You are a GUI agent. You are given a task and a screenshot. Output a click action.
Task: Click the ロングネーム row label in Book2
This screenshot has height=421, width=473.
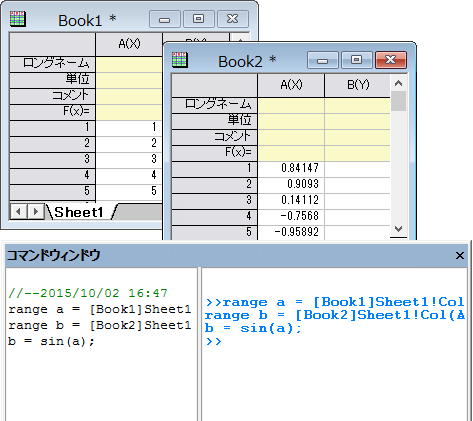214,105
